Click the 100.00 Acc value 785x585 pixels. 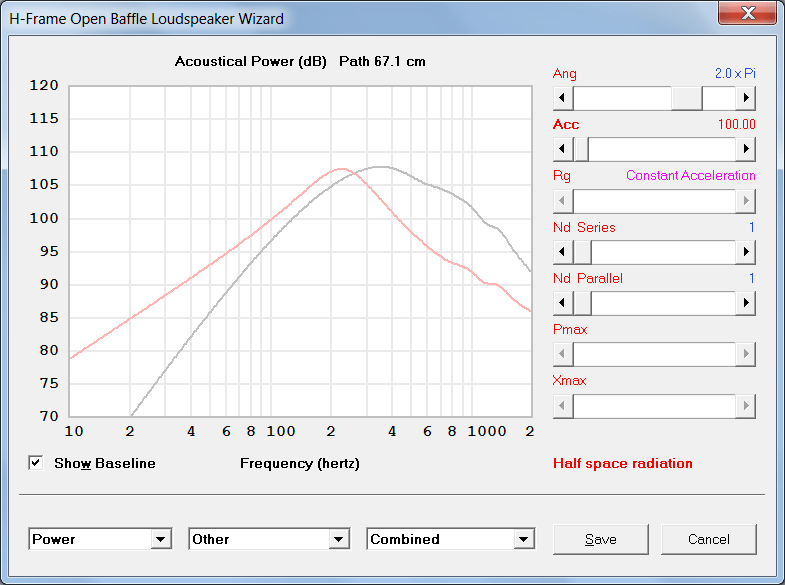(736, 124)
